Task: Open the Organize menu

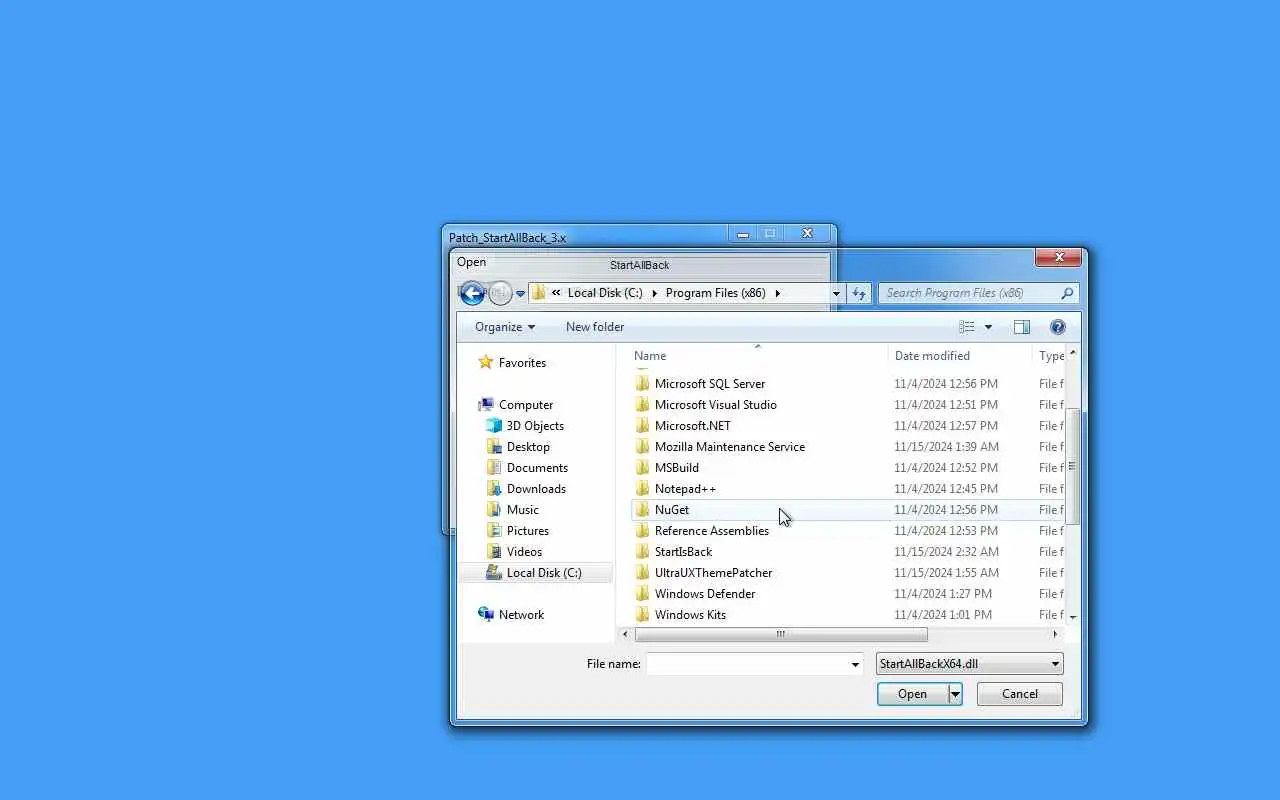Action: coord(505,327)
